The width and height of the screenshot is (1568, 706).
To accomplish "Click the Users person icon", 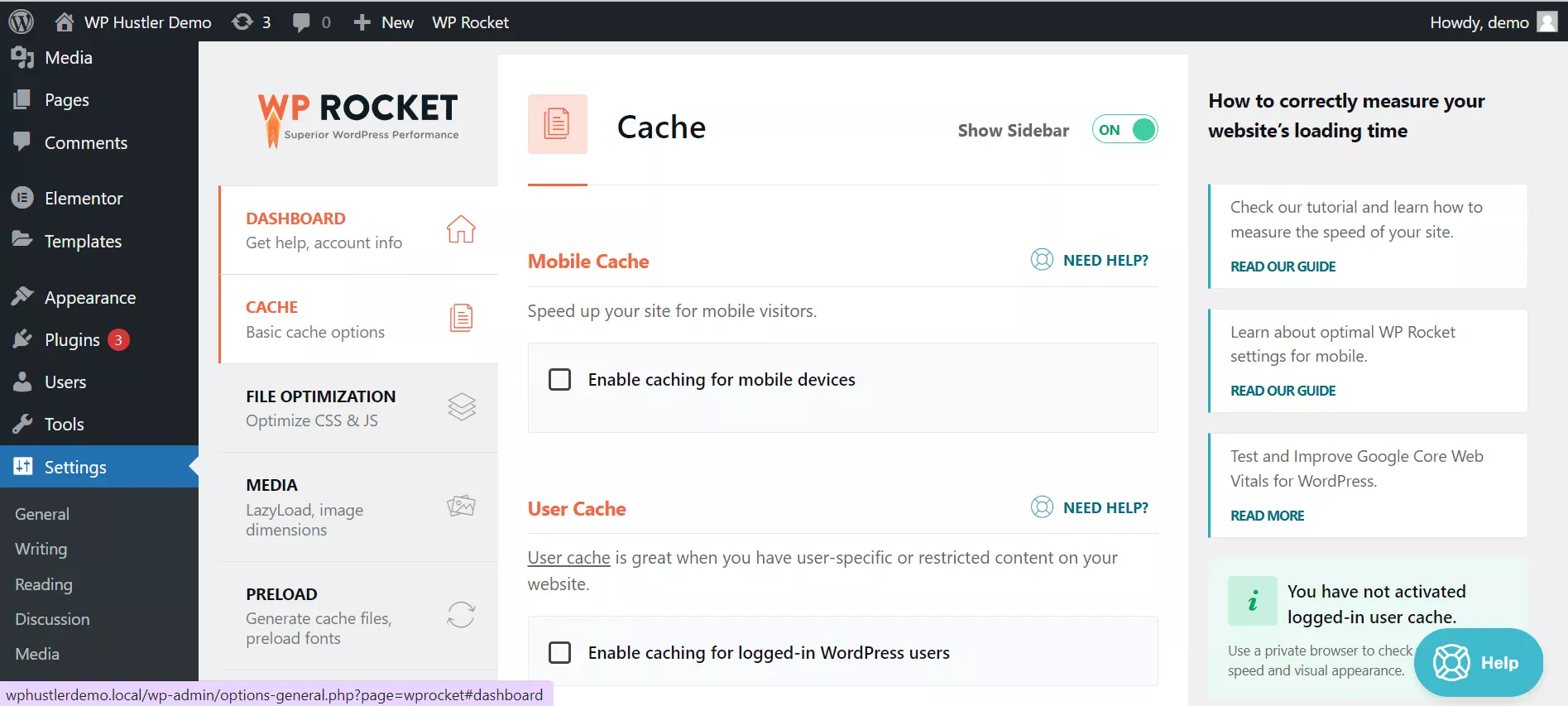I will coord(22,382).
